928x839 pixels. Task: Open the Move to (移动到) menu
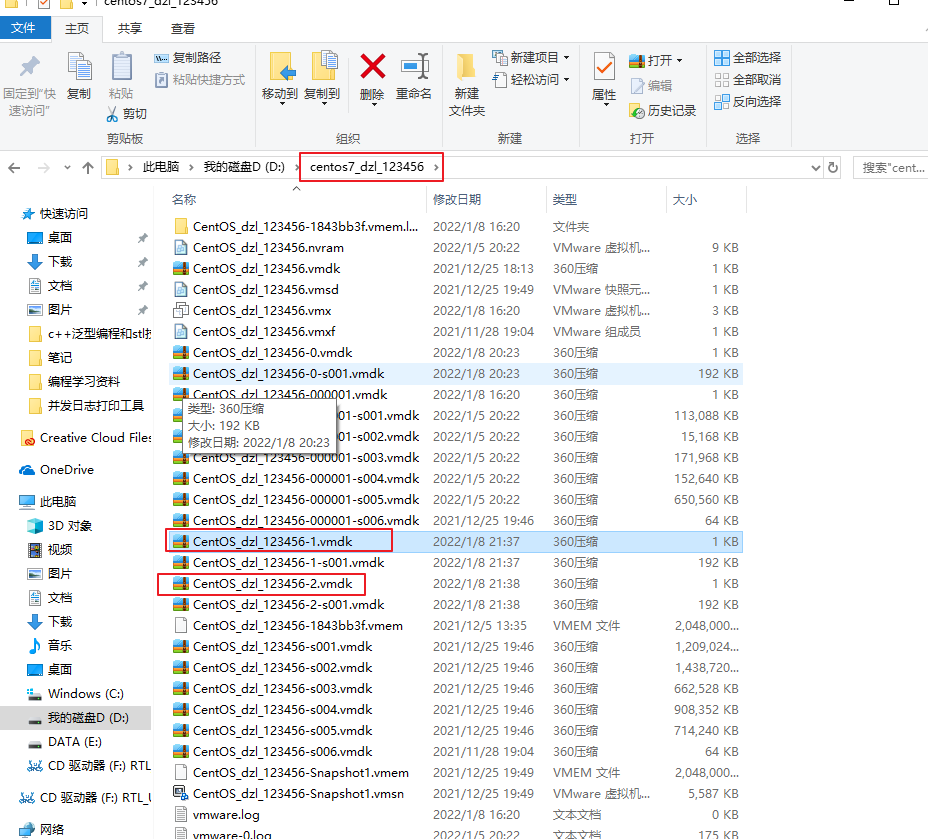click(x=280, y=78)
